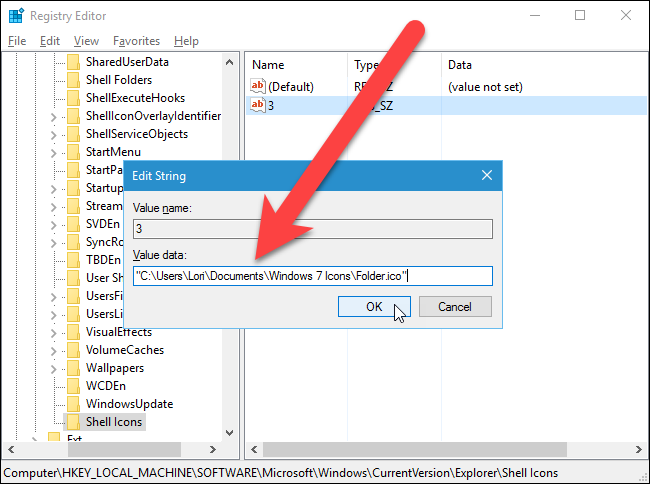
Task: Select the VisualEffects folder icon
Action: pos(73,332)
